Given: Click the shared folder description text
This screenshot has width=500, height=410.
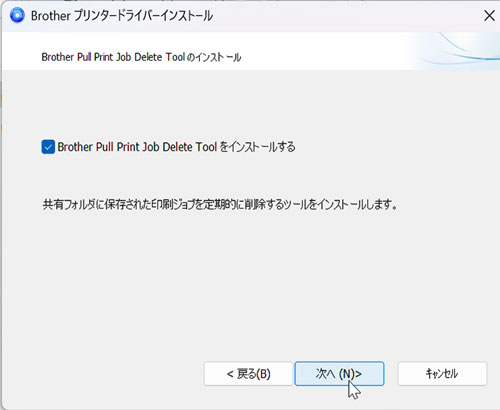Looking at the screenshot, I should coord(220,204).
